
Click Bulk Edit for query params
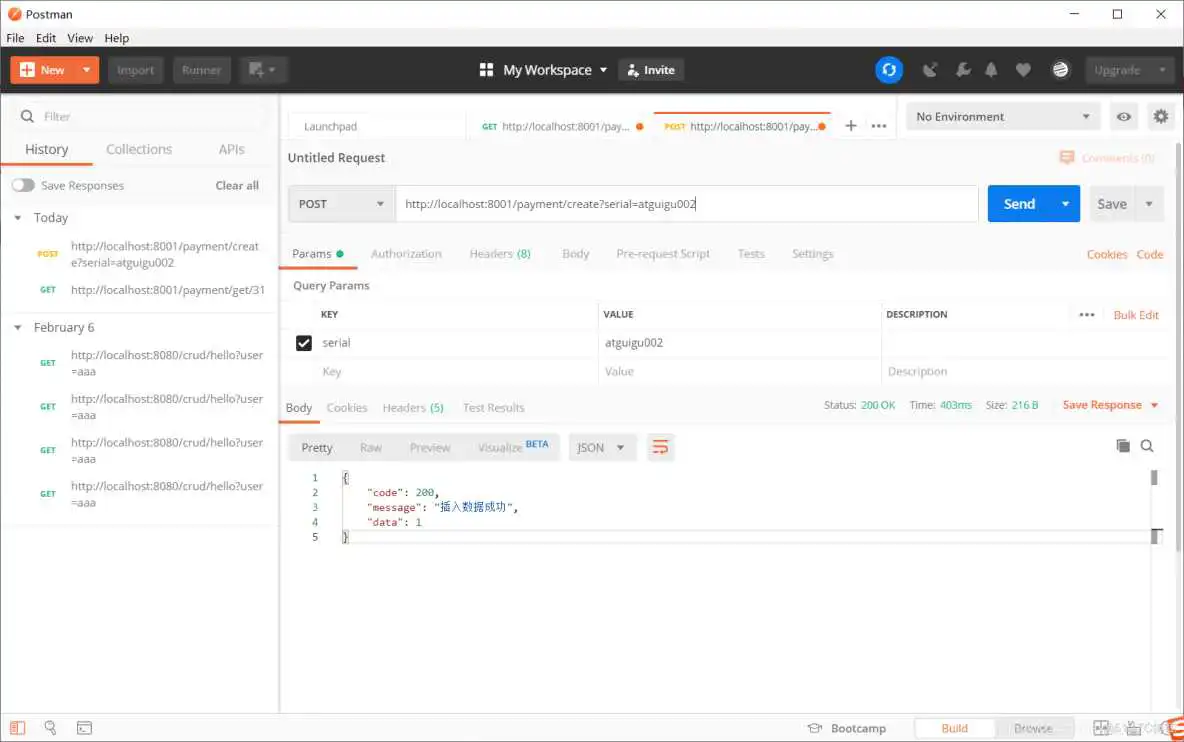pos(1136,314)
